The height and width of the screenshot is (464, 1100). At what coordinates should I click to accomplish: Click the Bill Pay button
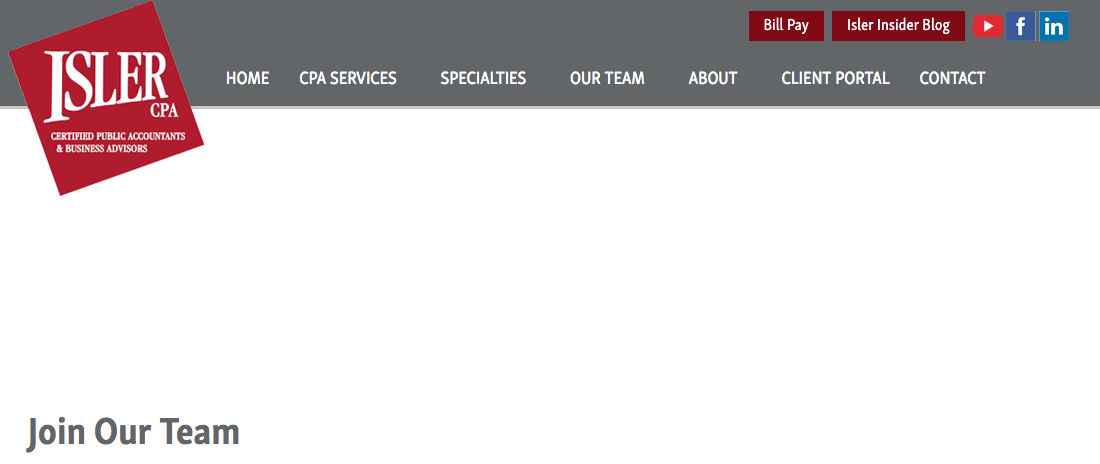tap(786, 26)
